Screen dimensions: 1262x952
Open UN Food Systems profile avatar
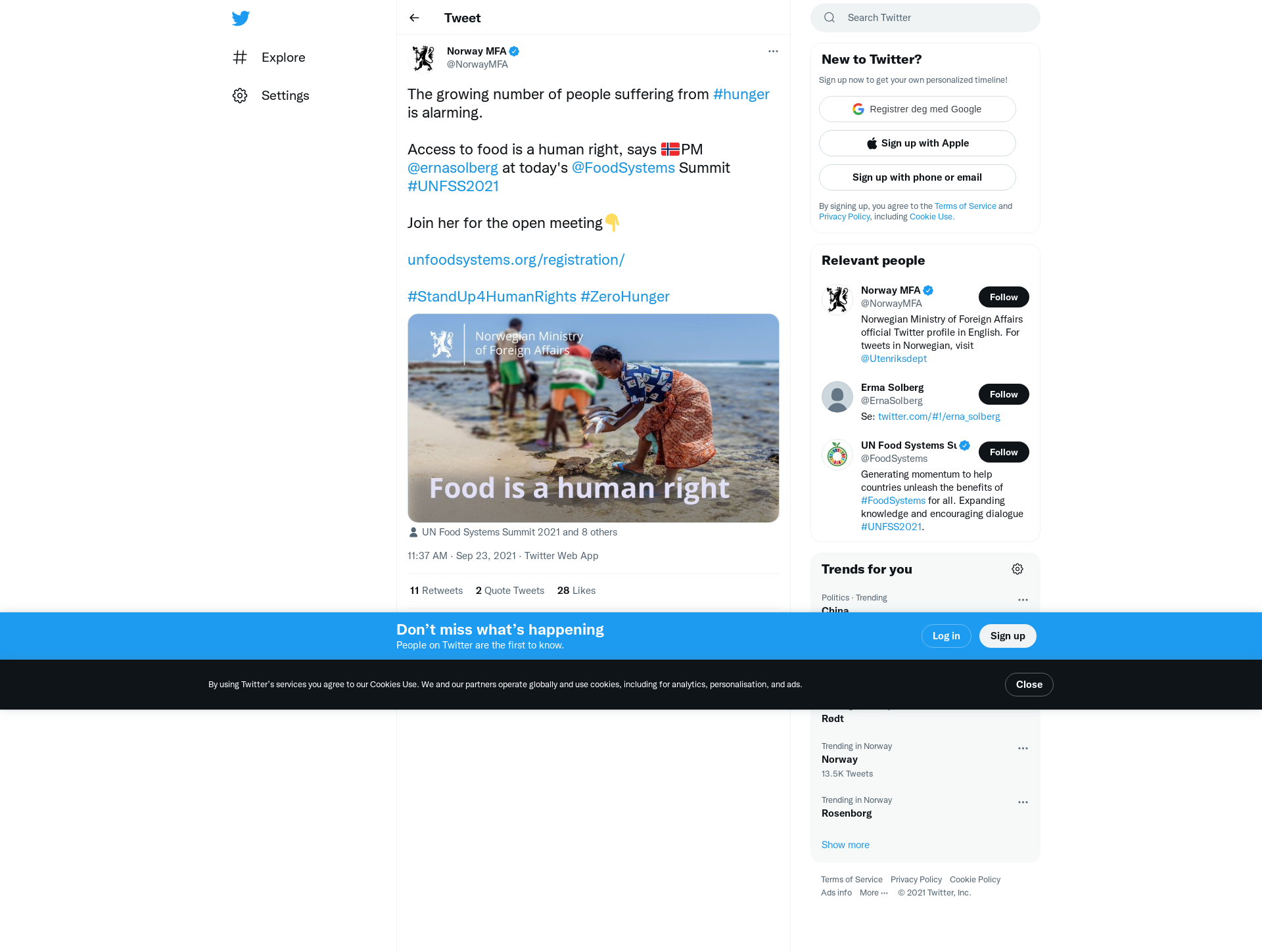837,455
